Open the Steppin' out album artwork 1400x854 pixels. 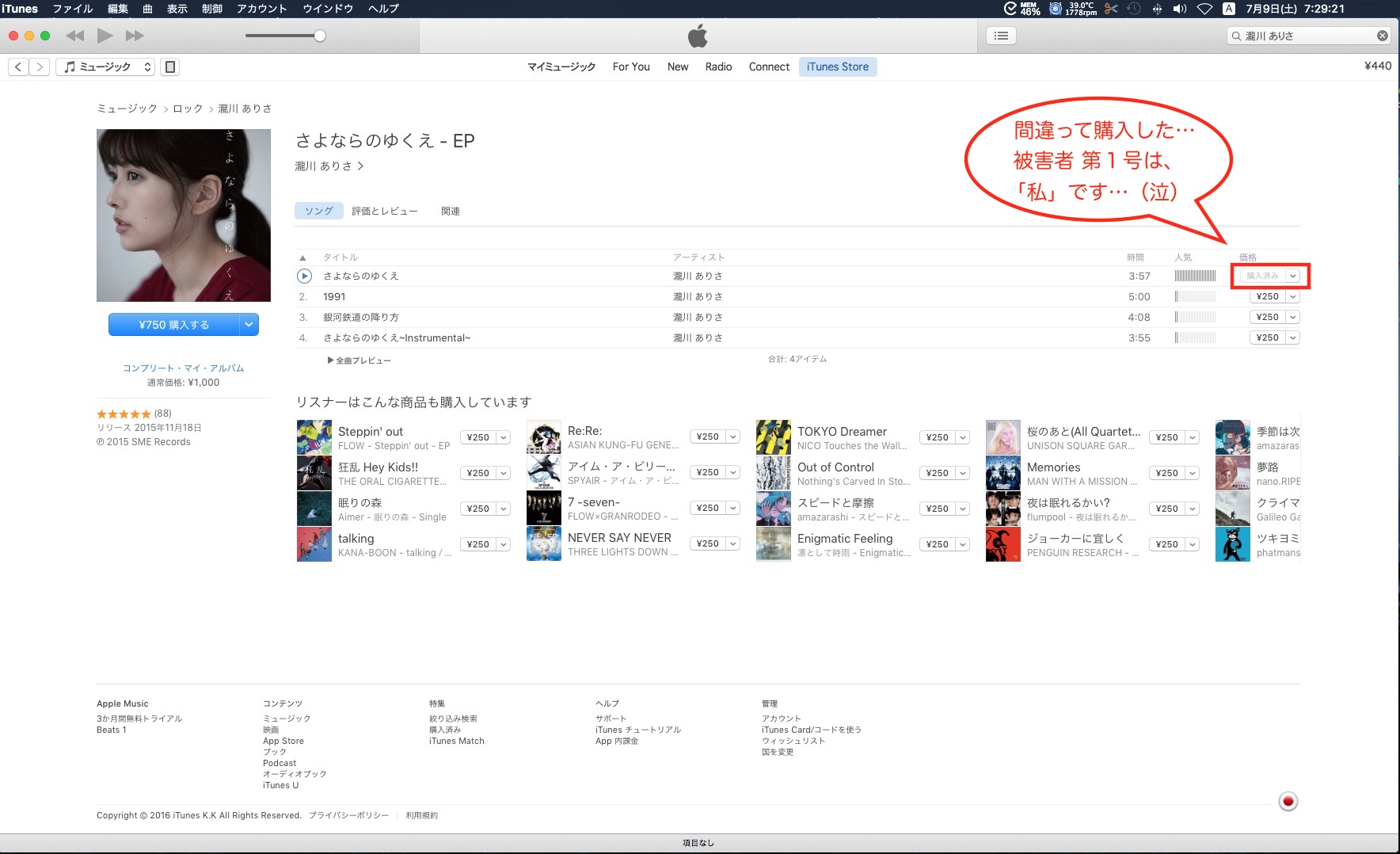tap(314, 437)
